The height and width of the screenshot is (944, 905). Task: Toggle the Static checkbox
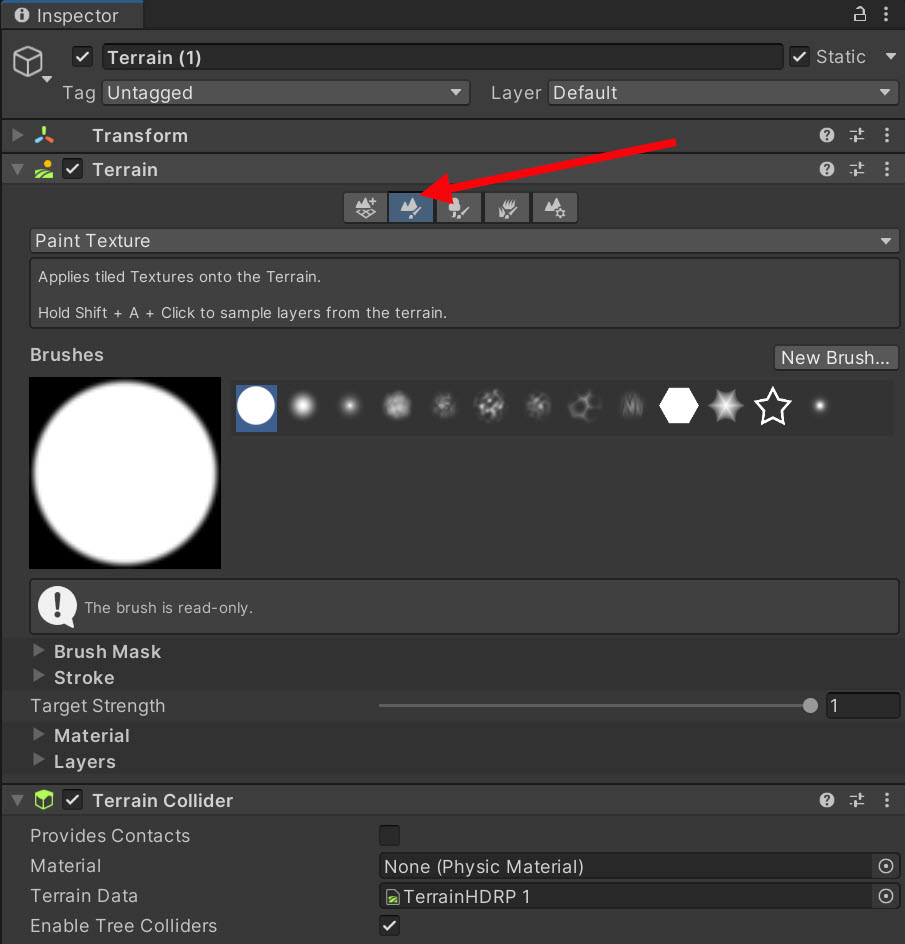click(x=800, y=57)
